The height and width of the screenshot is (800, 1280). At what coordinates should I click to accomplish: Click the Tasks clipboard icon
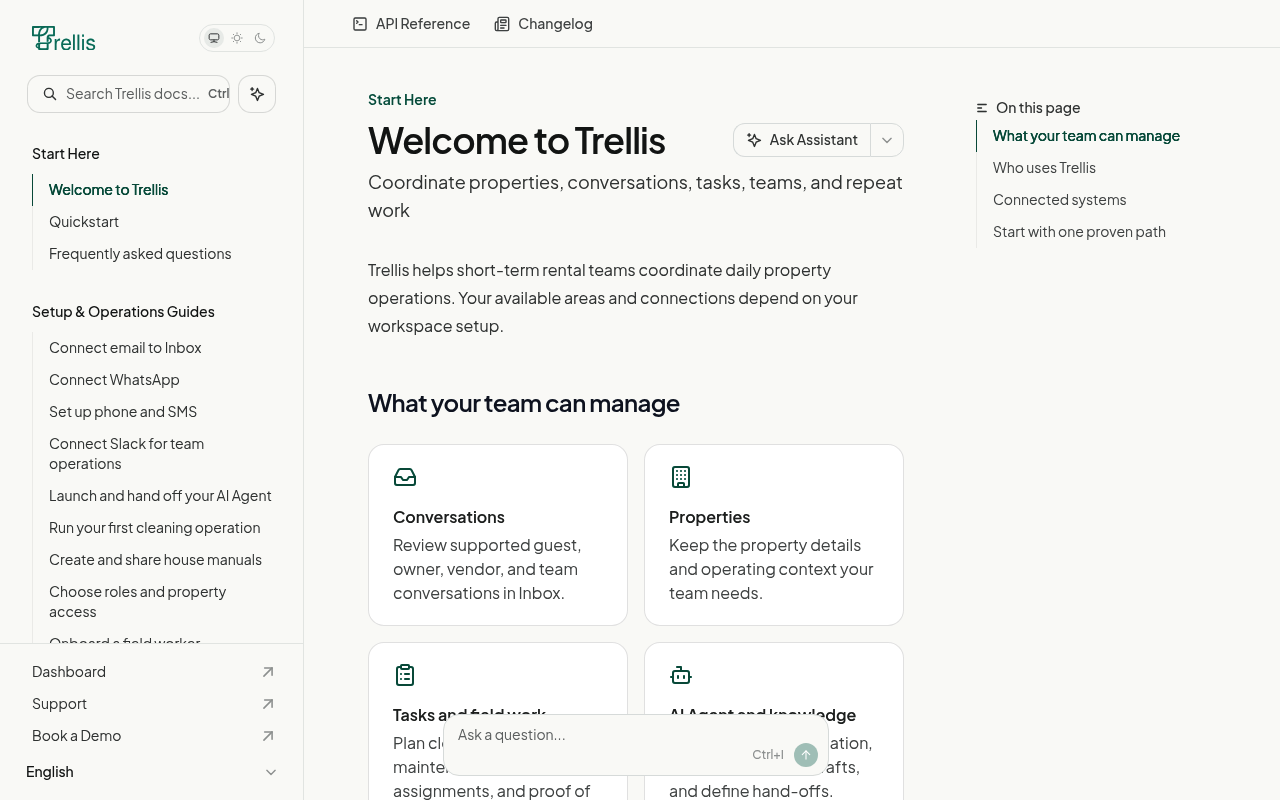tap(405, 675)
